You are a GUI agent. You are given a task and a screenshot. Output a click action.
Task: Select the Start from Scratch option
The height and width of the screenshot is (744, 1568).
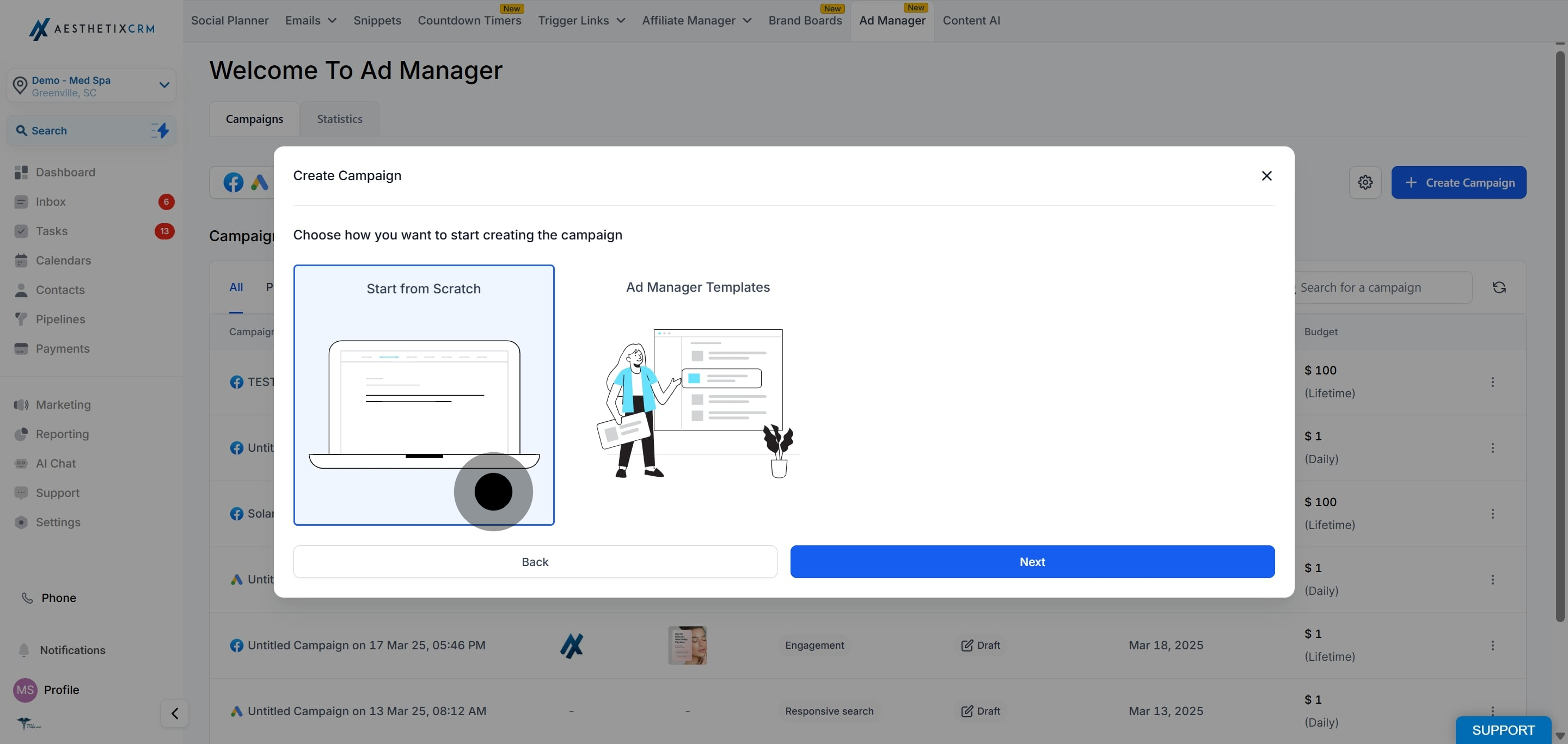pos(424,395)
